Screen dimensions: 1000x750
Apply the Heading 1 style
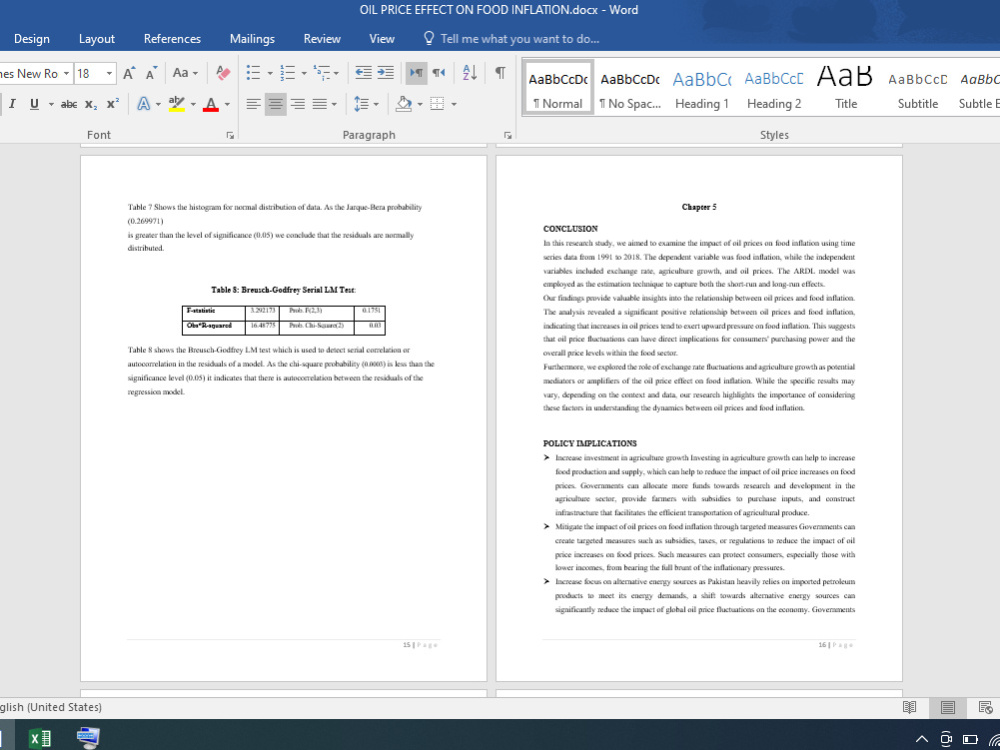coord(702,88)
